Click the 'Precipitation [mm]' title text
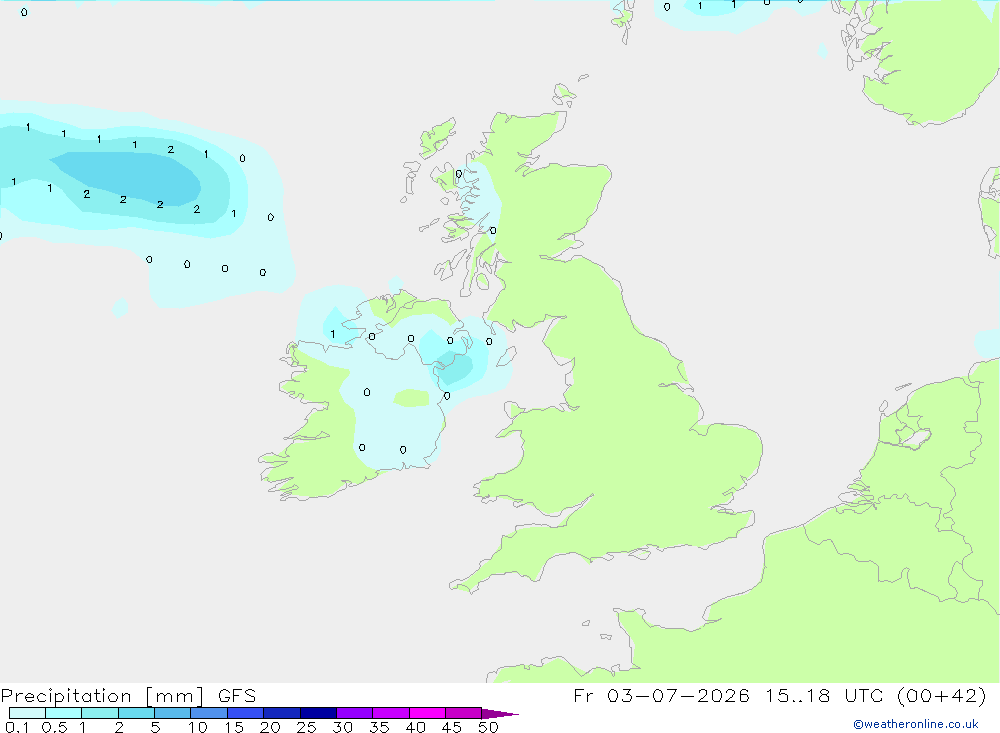The width and height of the screenshot is (1000, 733). tap(103, 696)
